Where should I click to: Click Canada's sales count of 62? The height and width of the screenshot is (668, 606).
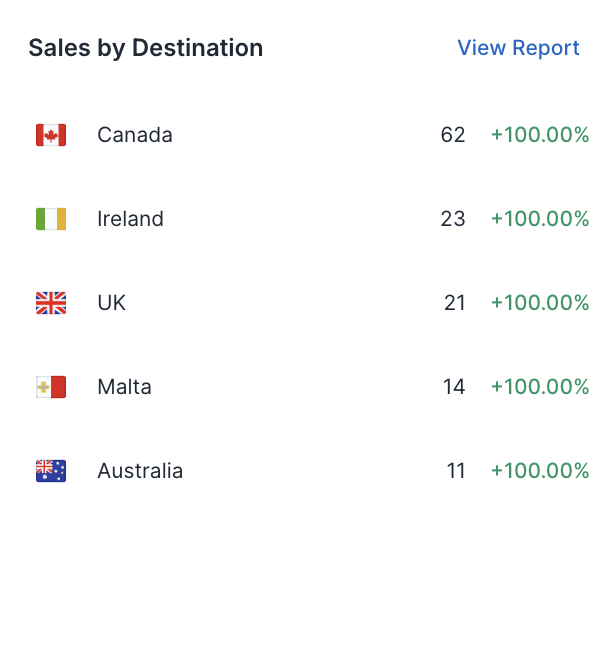(453, 135)
